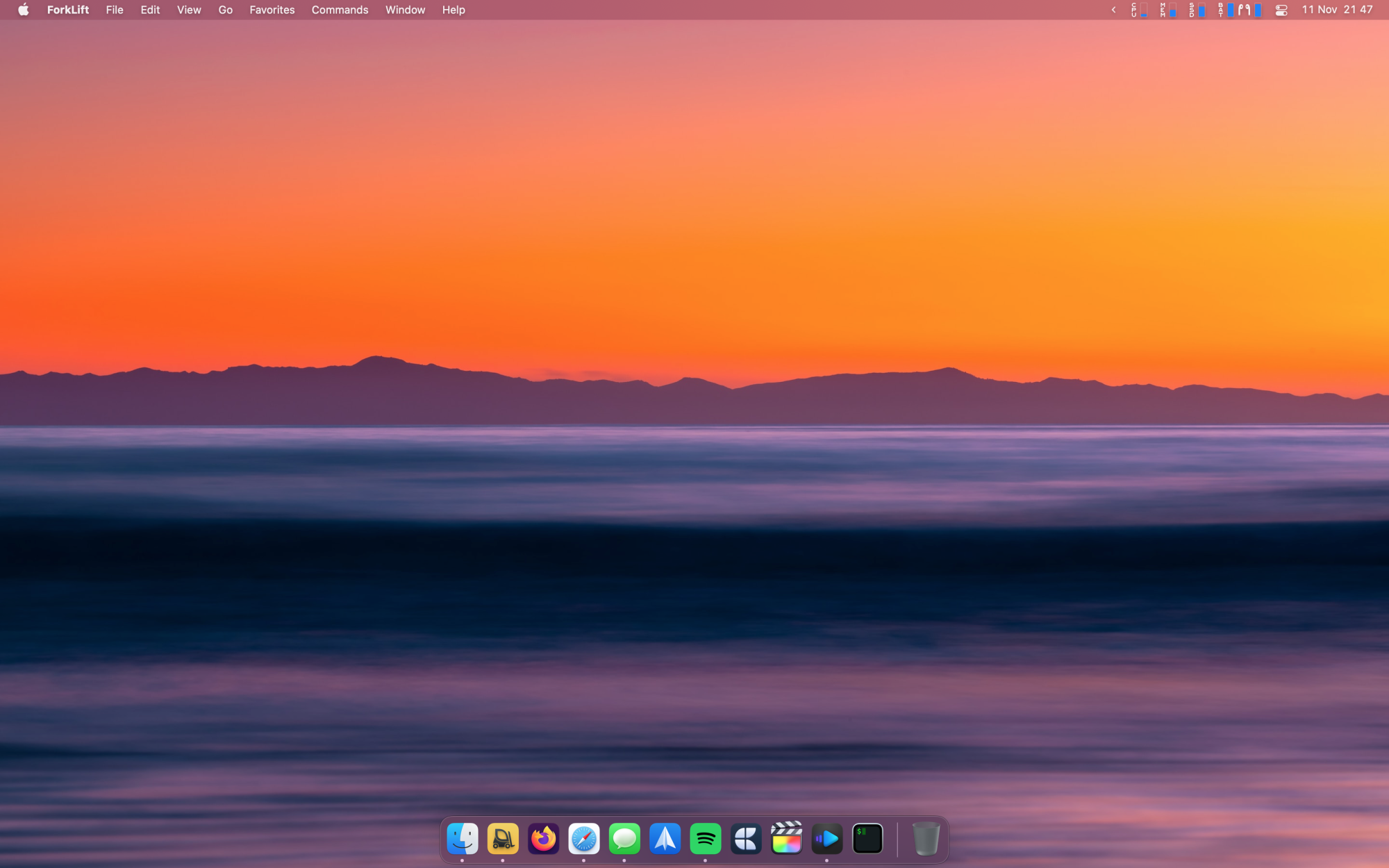Launch Firefox from the Dock
This screenshot has height=868, width=1389.
point(543,839)
